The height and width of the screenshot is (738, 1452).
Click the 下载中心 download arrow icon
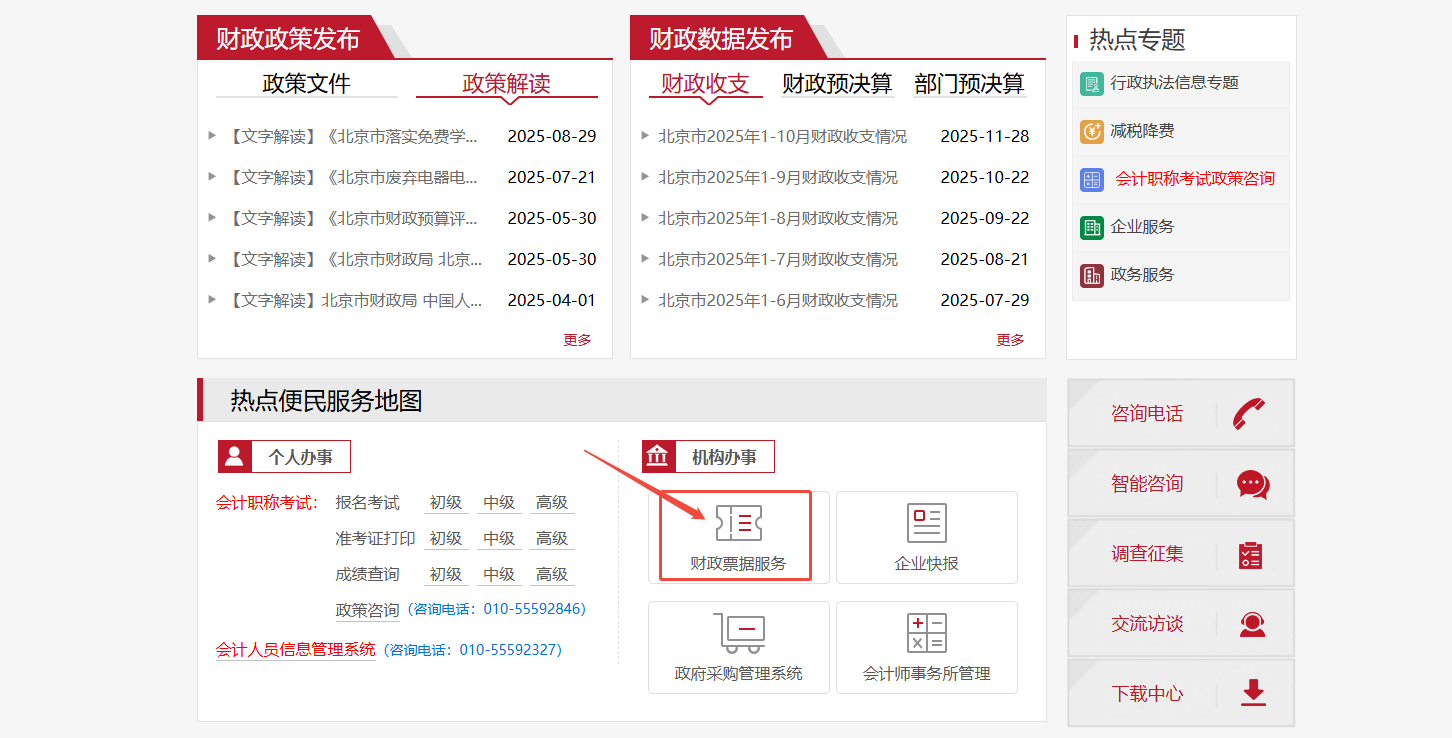click(x=1253, y=693)
